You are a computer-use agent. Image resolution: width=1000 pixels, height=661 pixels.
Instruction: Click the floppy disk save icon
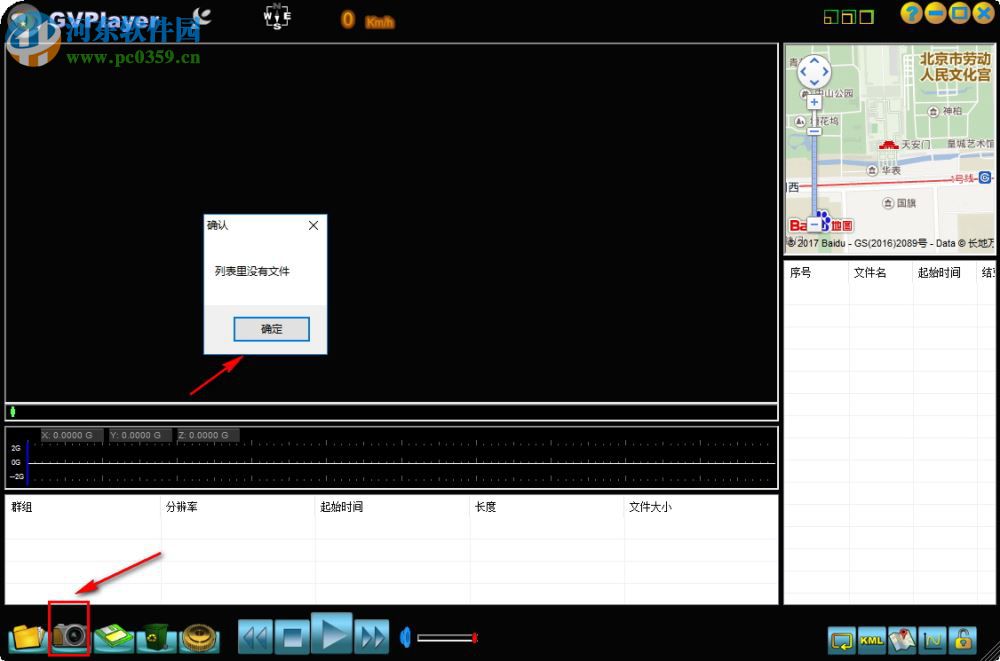pos(112,636)
